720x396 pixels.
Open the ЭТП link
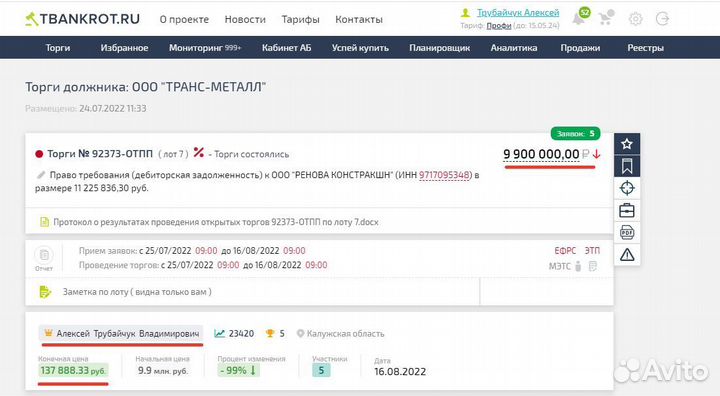pos(592,251)
